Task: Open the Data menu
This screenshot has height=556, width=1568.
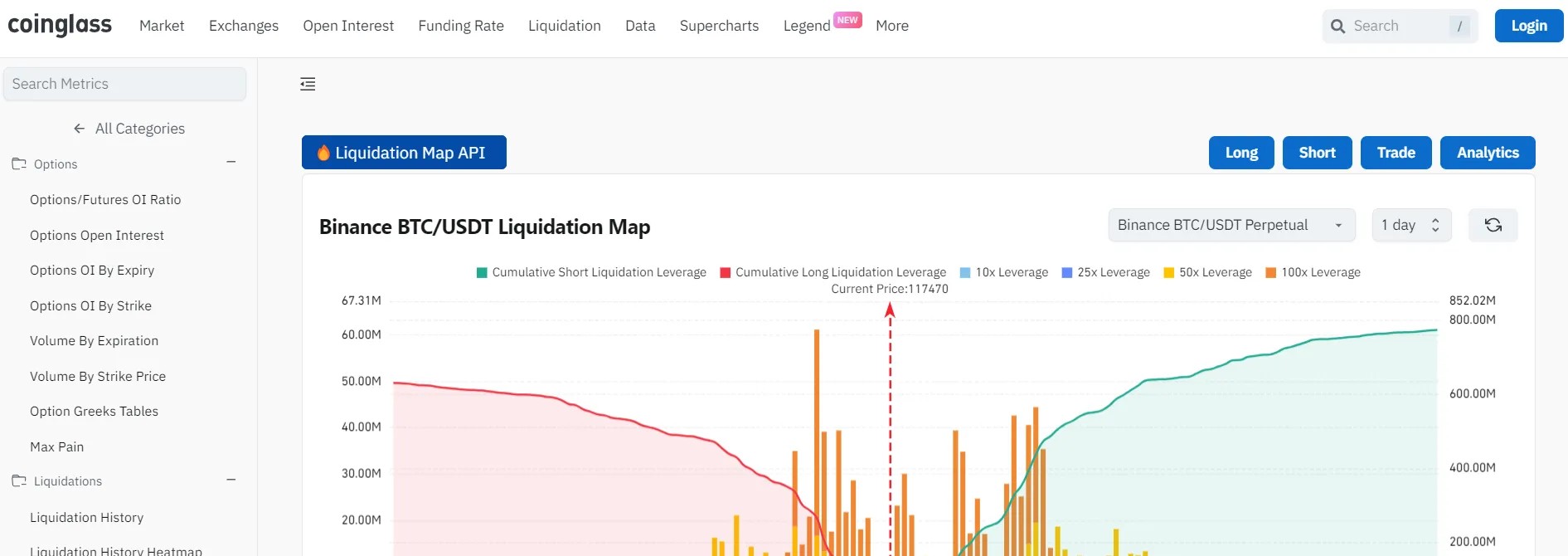Action: [x=640, y=26]
